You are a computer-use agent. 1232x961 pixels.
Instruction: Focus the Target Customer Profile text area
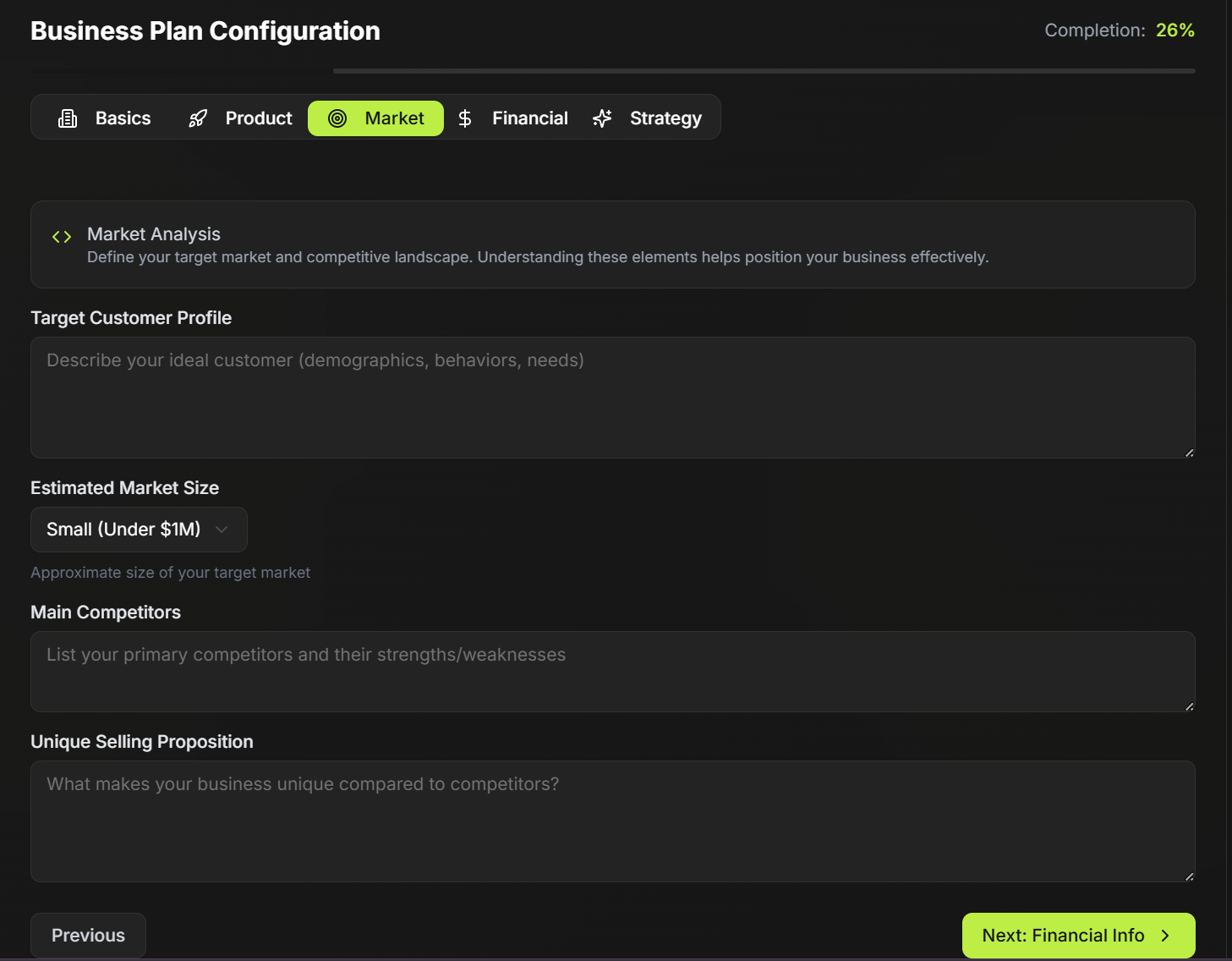(x=612, y=398)
